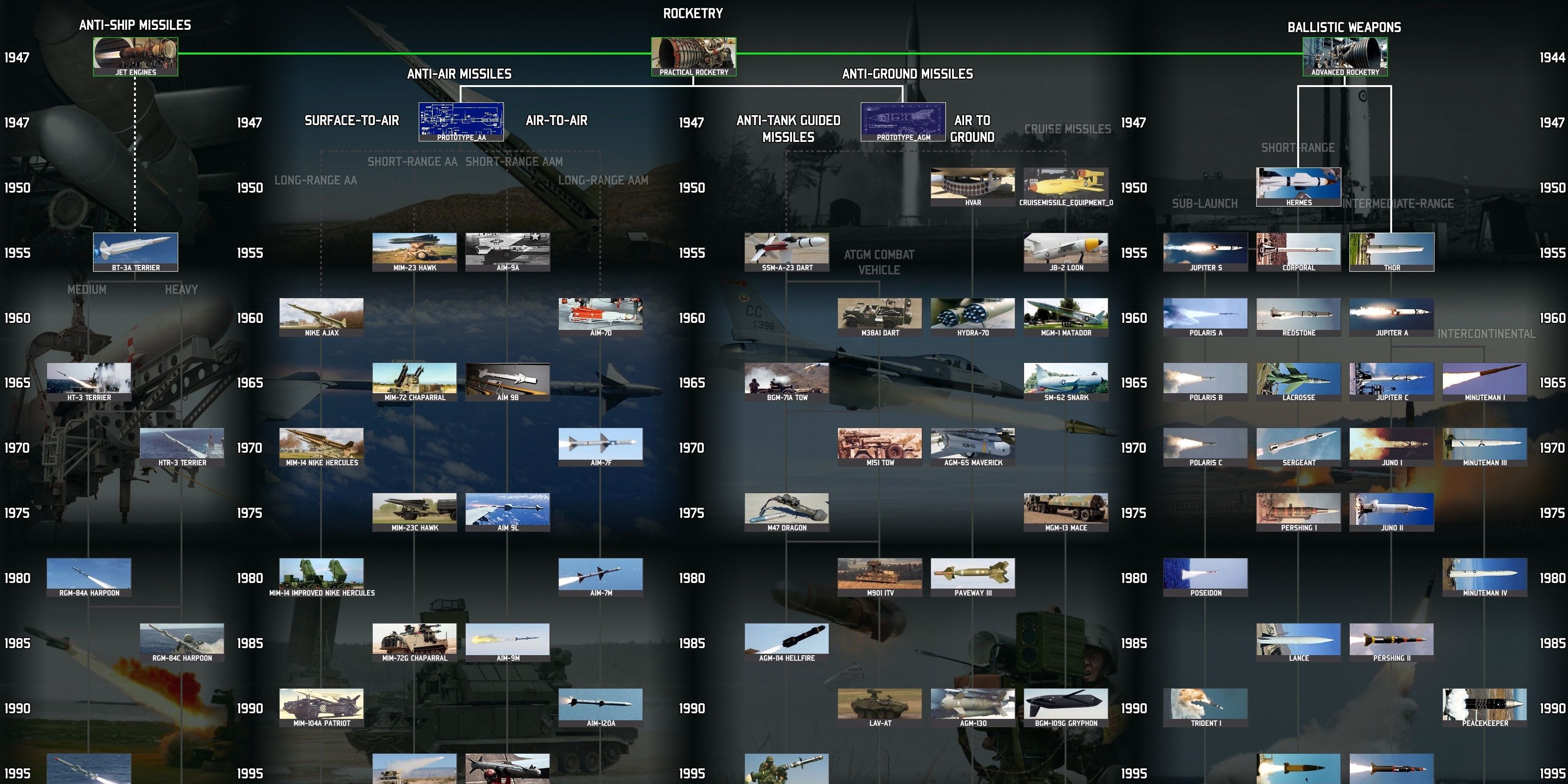This screenshot has height=784, width=1568.
Task: Select the Prototype_AGM blueprint icon
Action: 903,121
